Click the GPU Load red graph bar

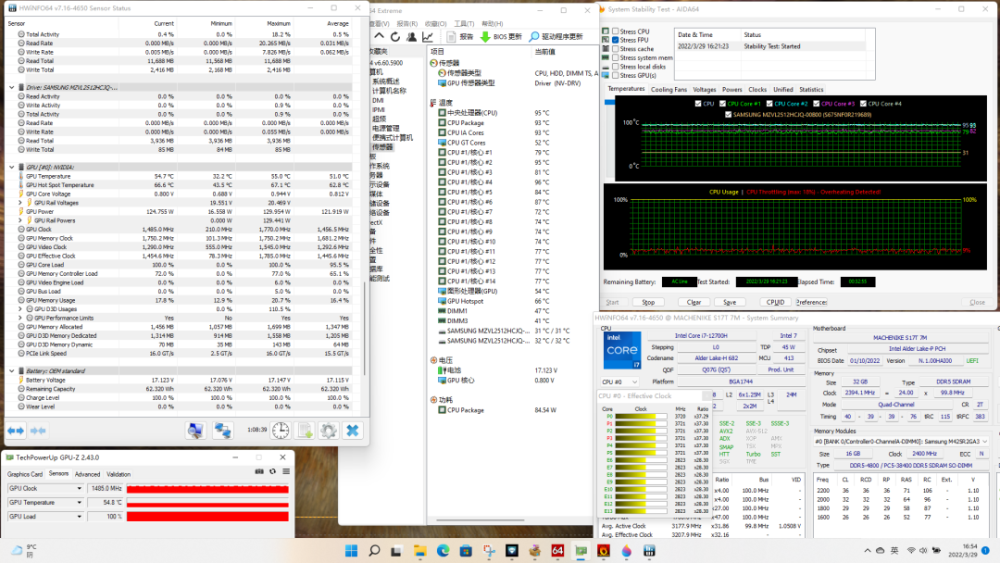[x=210, y=516]
